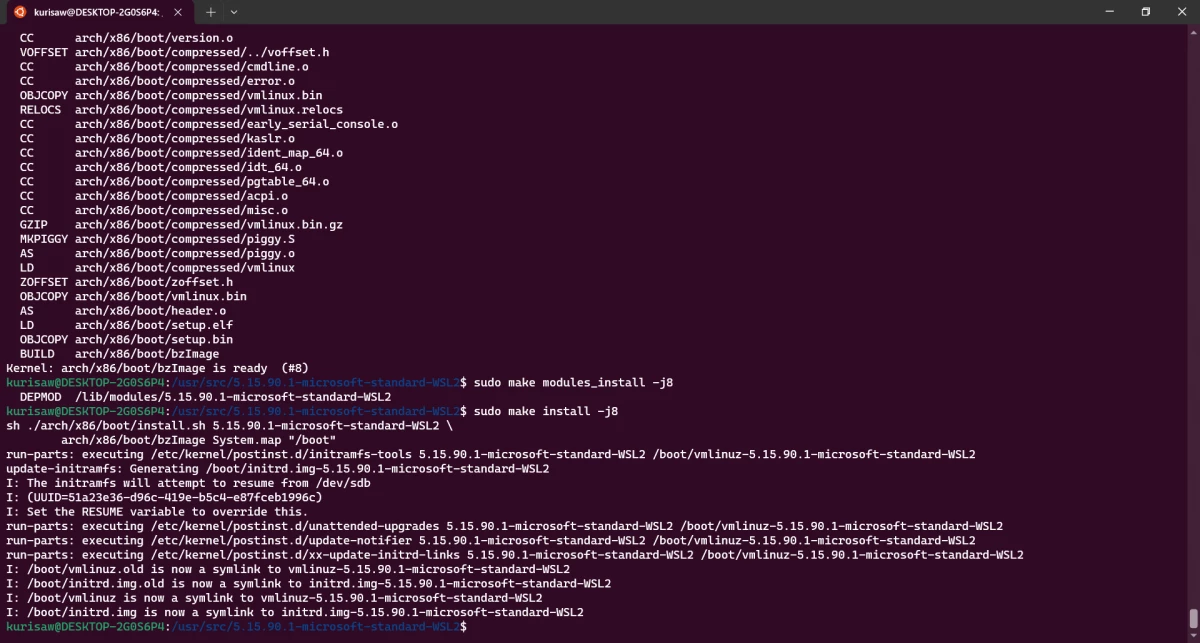Click the 'sudo make install -j8' command text
The height and width of the screenshot is (643, 1200).
[546, 411]
